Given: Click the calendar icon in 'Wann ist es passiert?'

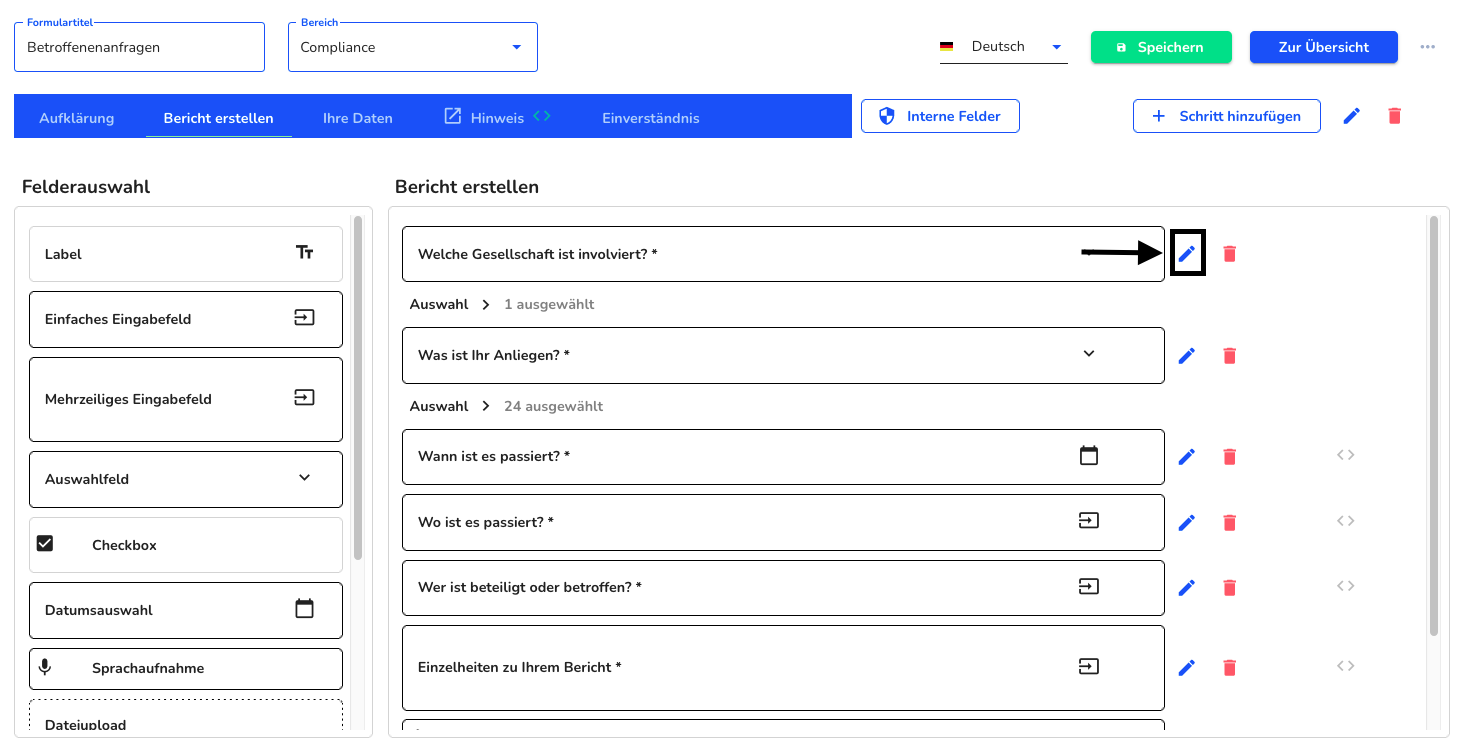Looking at the screenshot, I should coord(1089,456).
